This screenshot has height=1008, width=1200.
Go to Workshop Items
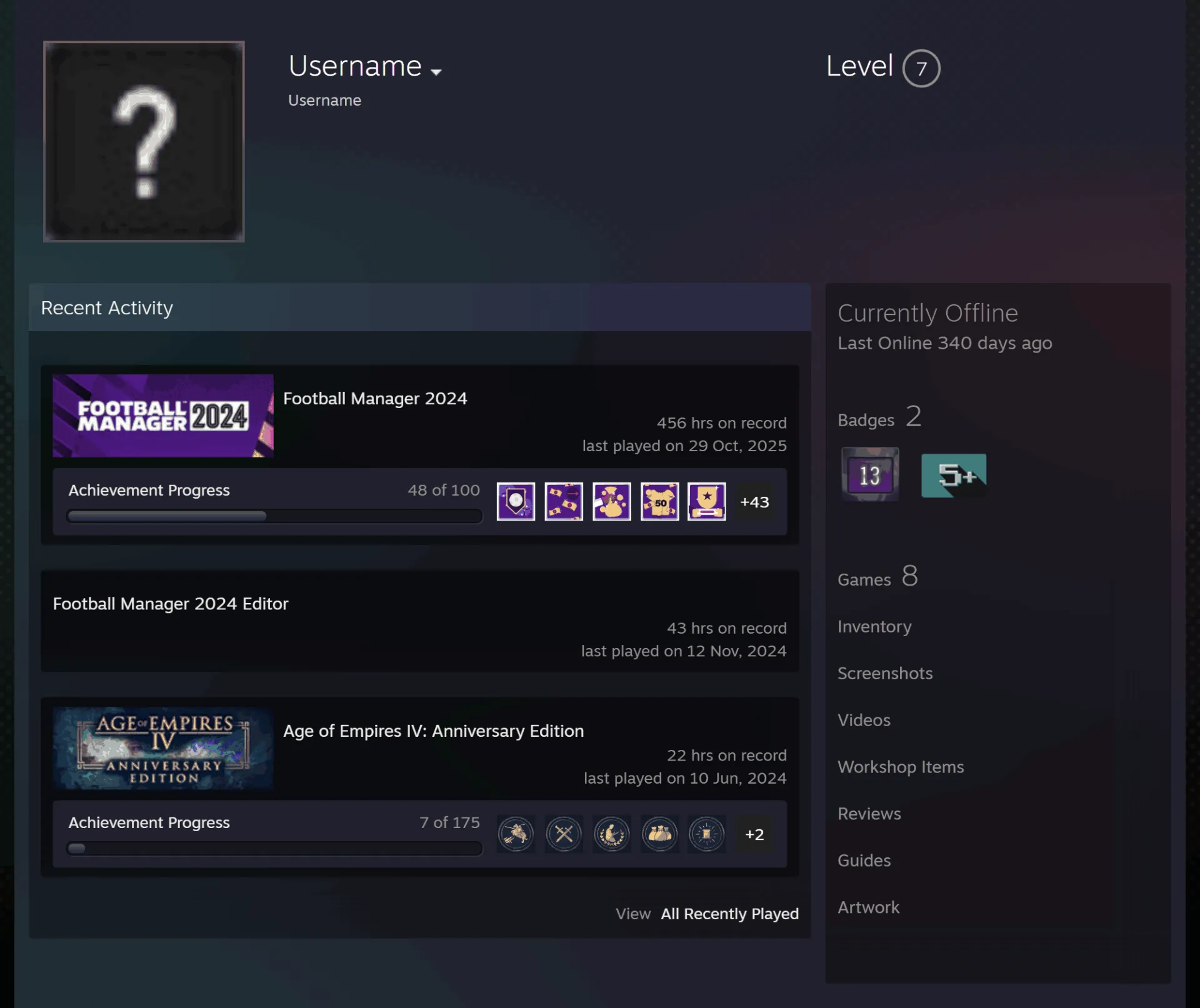[x=901, y=767]
